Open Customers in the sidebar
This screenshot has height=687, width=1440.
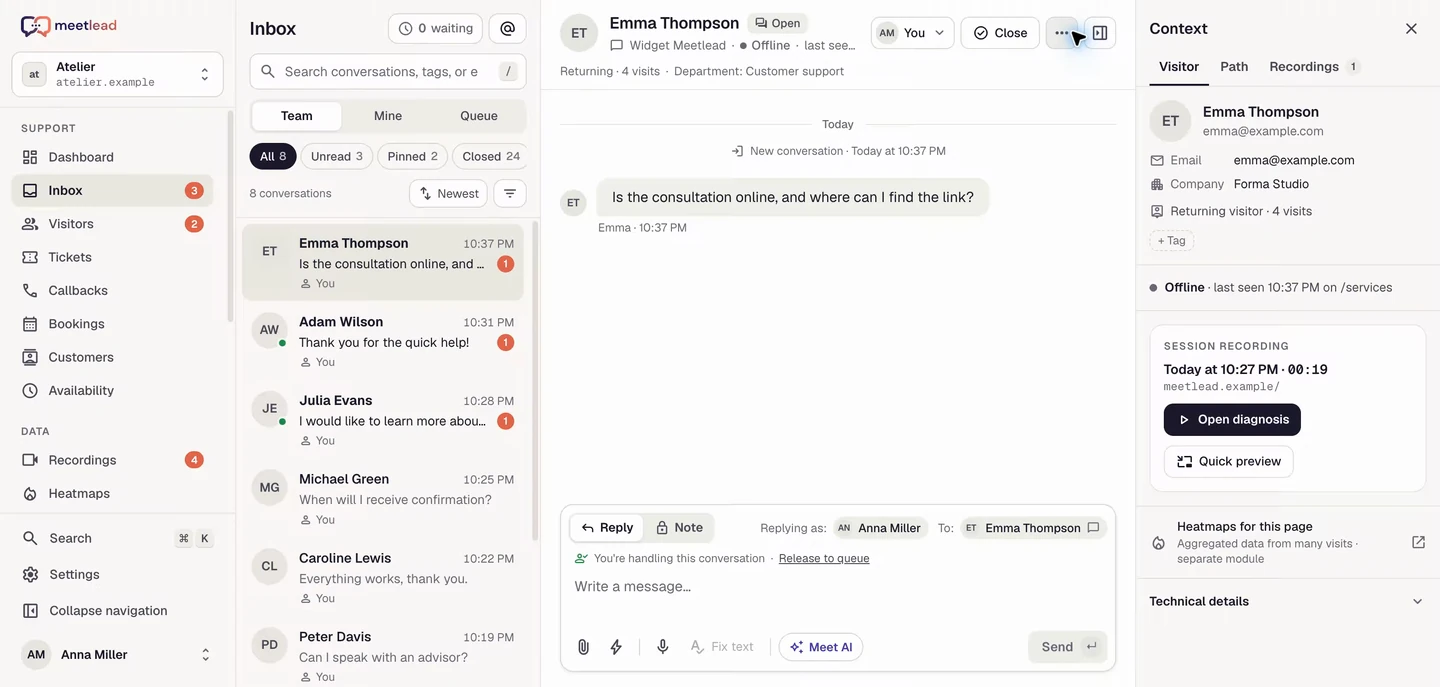click(112, 357)
